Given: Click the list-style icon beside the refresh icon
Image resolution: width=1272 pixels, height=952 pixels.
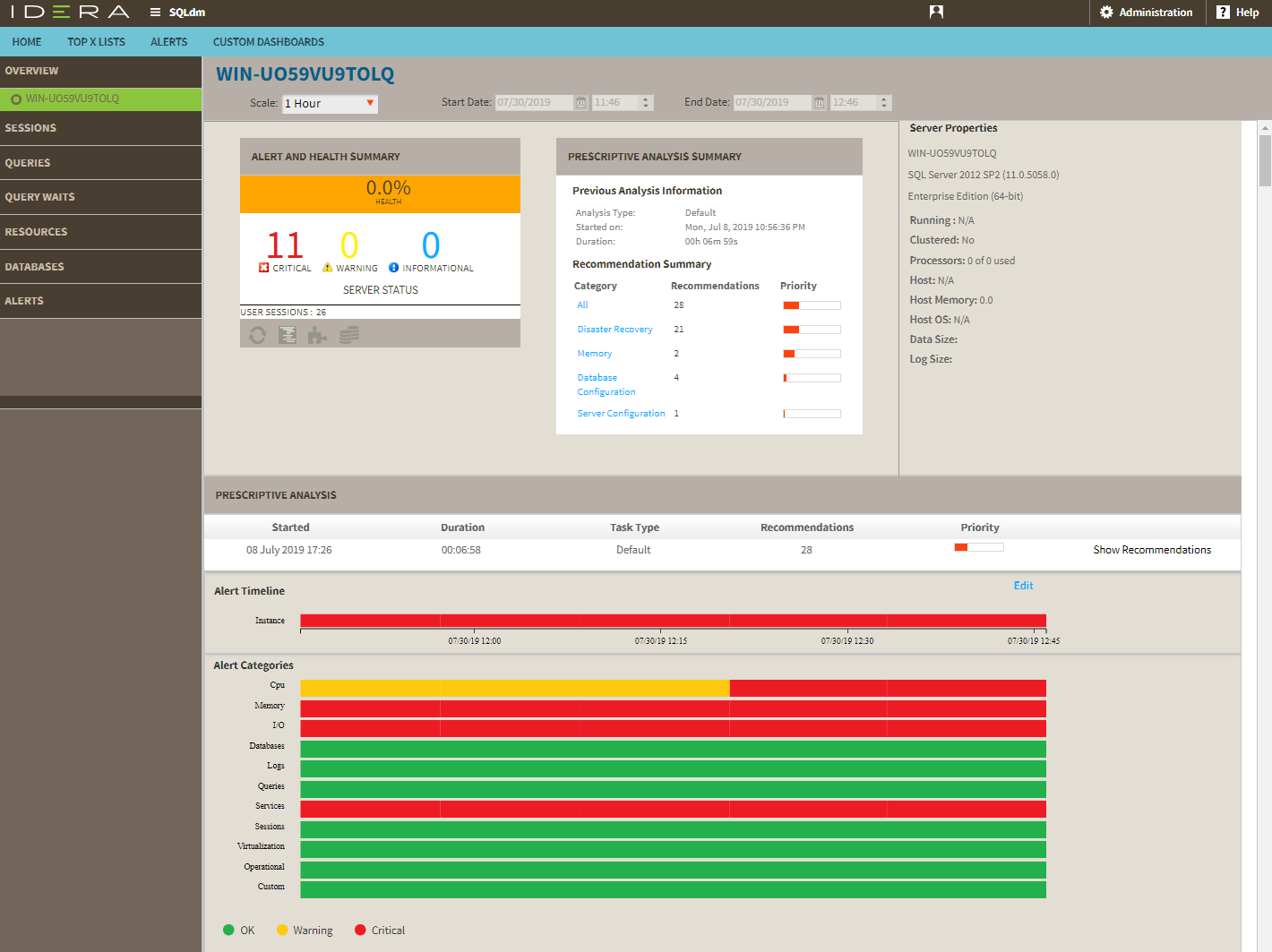Looking at the screenshot, I should coord(288,335).
